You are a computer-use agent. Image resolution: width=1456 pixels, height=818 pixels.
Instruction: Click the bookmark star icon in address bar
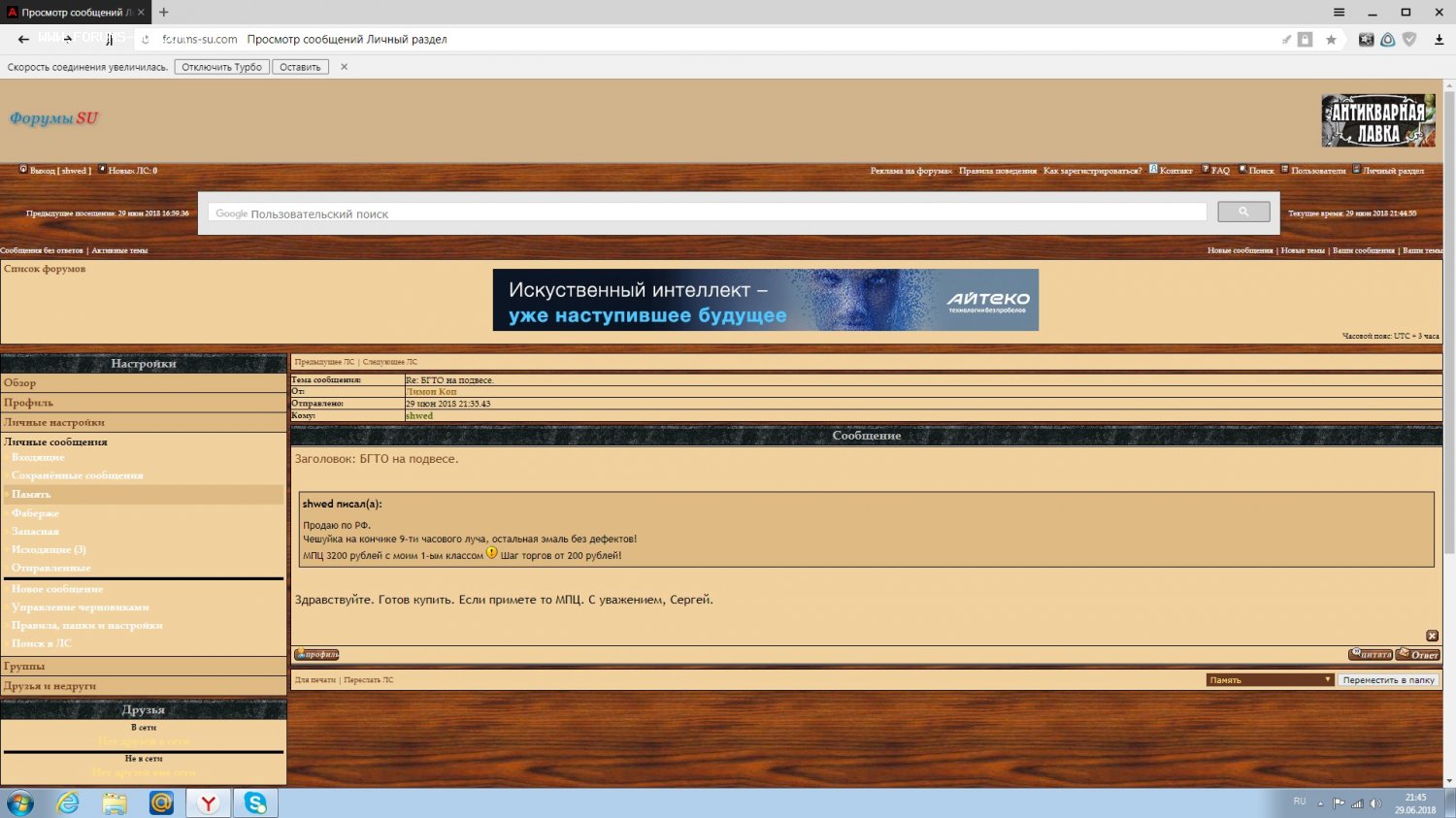pyautogui.click(x=1331, y=40)
